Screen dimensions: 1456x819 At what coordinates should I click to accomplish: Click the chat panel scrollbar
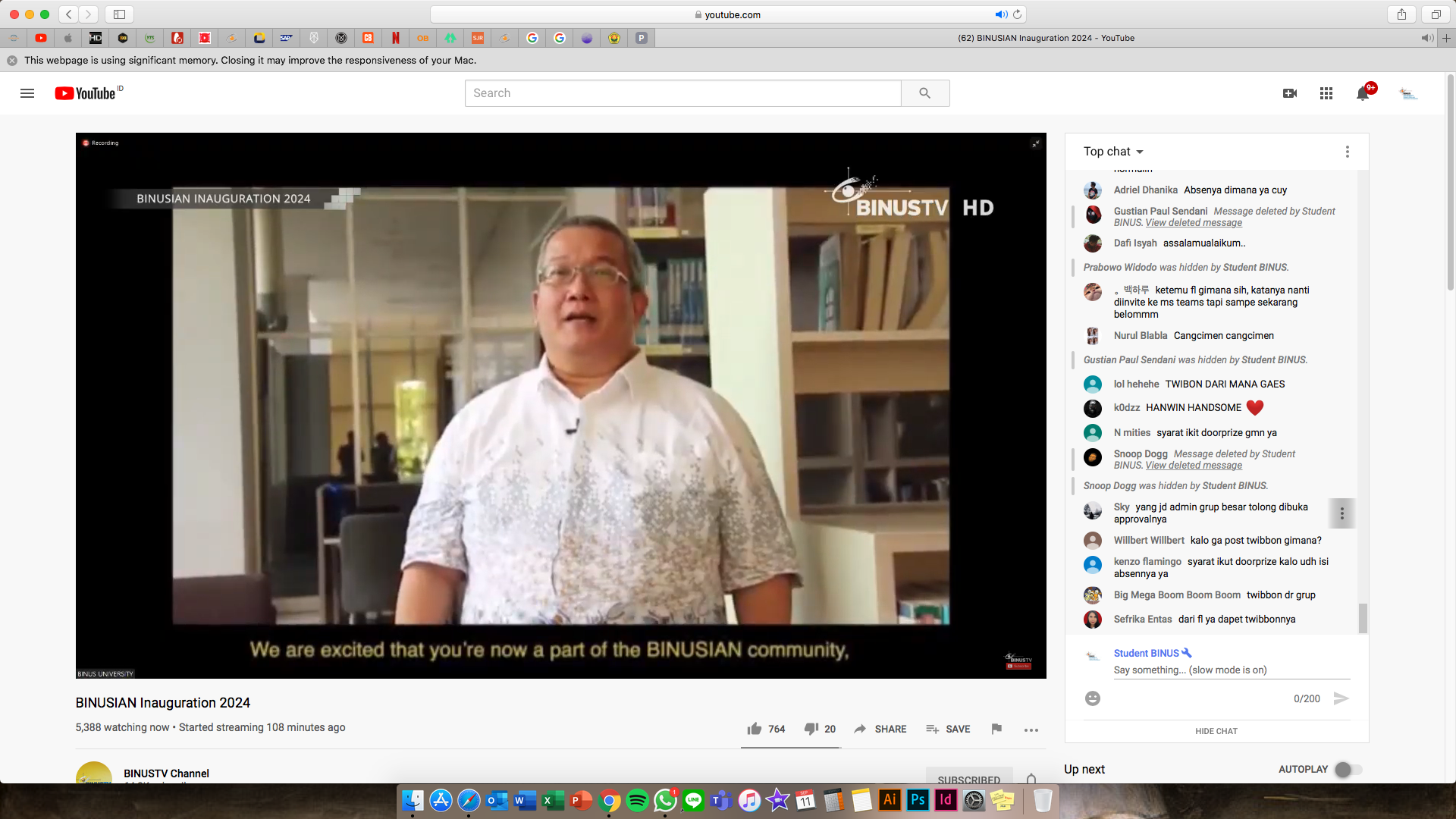[x=1362, y=618]
